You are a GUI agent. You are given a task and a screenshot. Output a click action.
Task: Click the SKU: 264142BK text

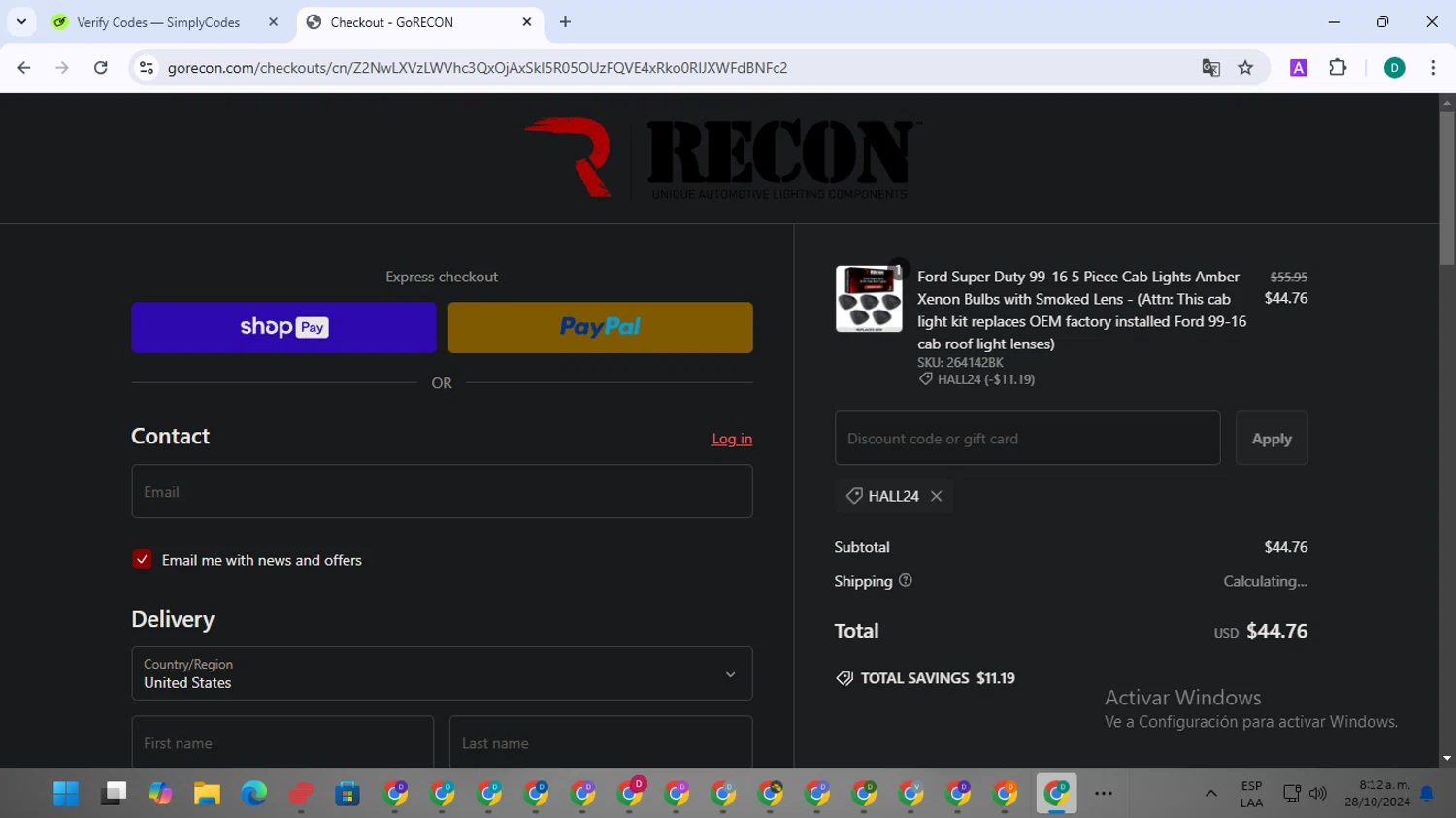(x=960, y=362)
